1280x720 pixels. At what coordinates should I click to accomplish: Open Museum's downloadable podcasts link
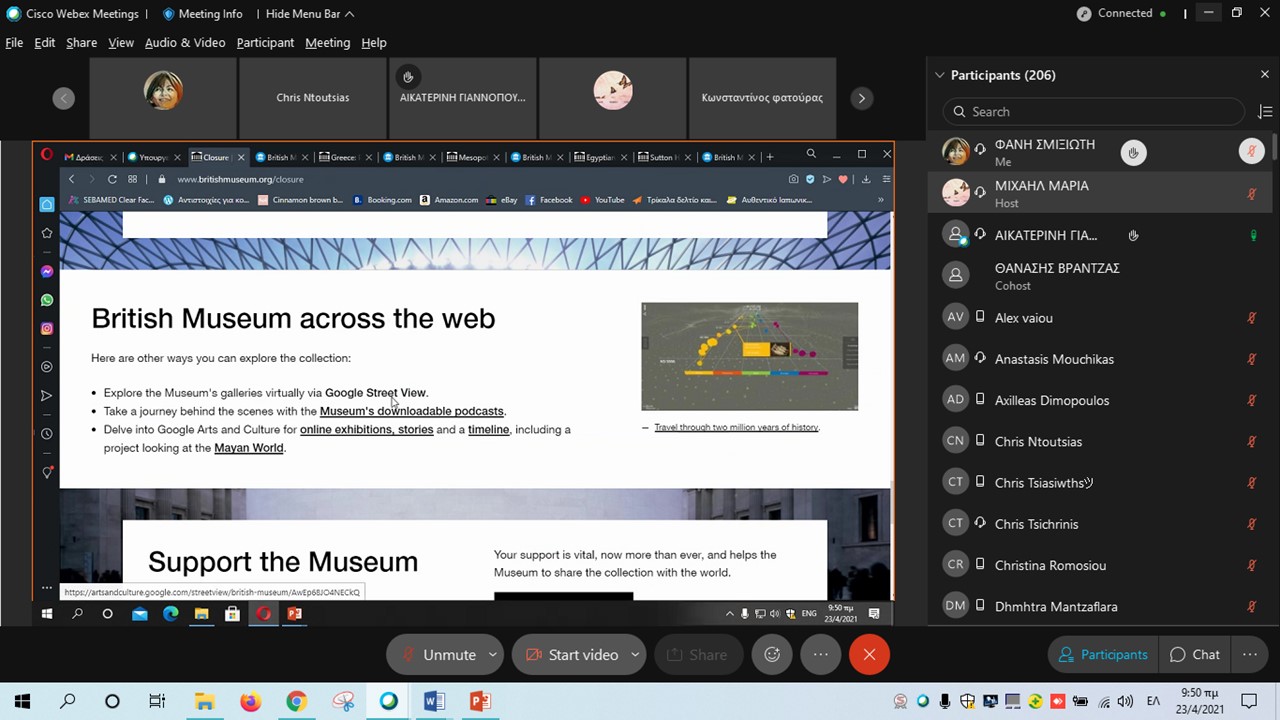point(412,411)
